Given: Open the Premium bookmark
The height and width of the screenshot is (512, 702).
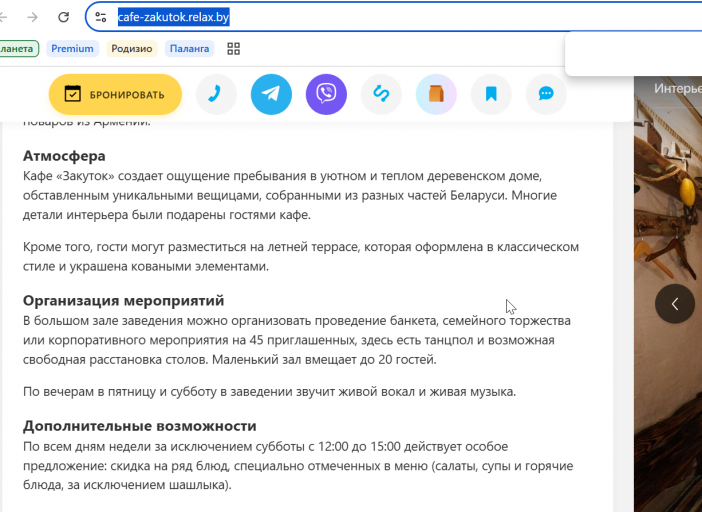Looking at the screenshot, I should pyautogui.click(x=72, y=49).
